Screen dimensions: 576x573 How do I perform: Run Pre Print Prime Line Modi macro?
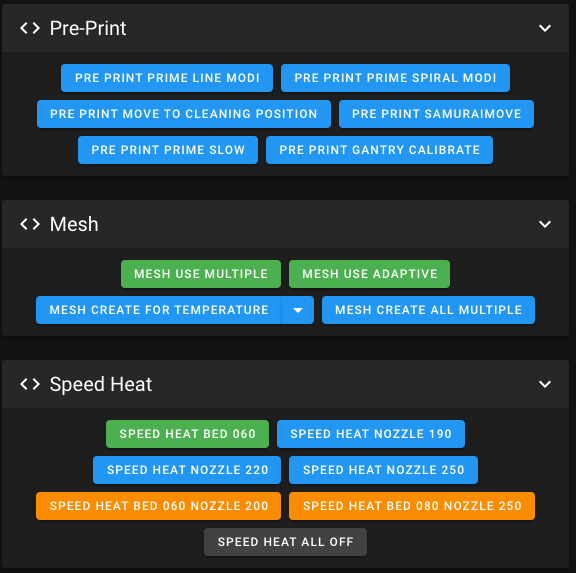pyautogui.click(x=167, y=78)
